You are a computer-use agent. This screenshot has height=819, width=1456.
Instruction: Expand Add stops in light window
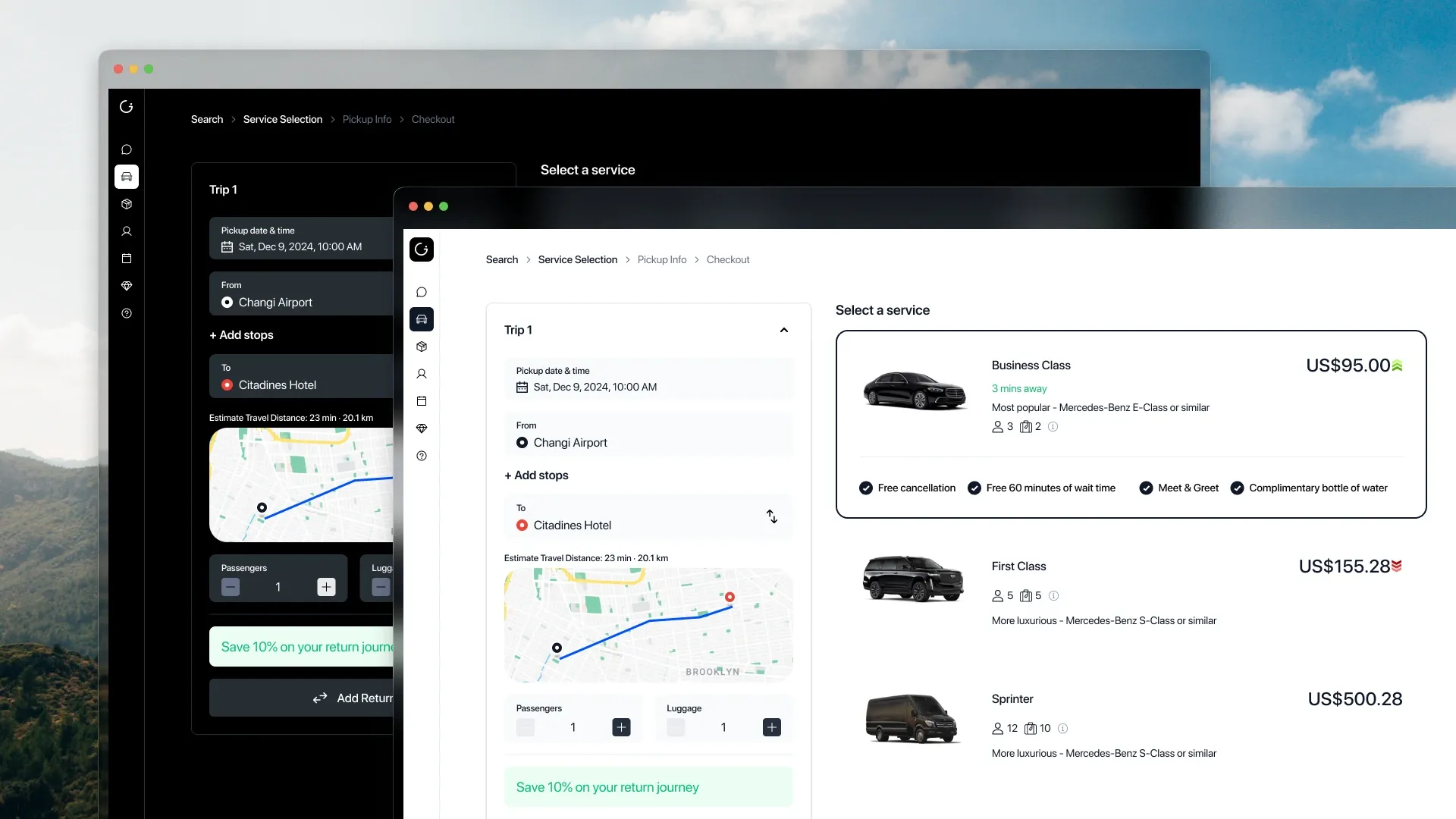(x=536, y=475)
